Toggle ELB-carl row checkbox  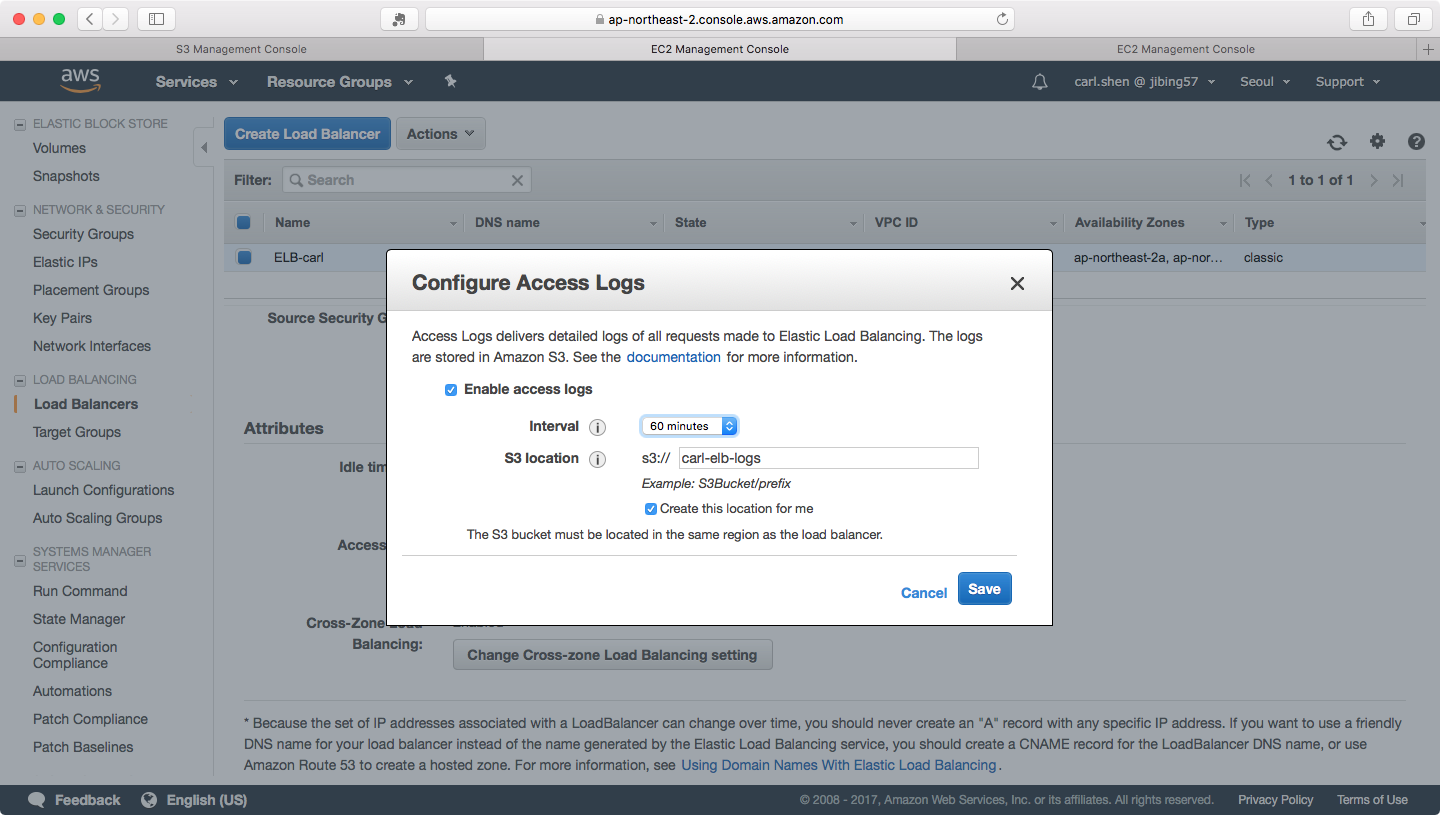pyautogui.click(x=244, y=257)
